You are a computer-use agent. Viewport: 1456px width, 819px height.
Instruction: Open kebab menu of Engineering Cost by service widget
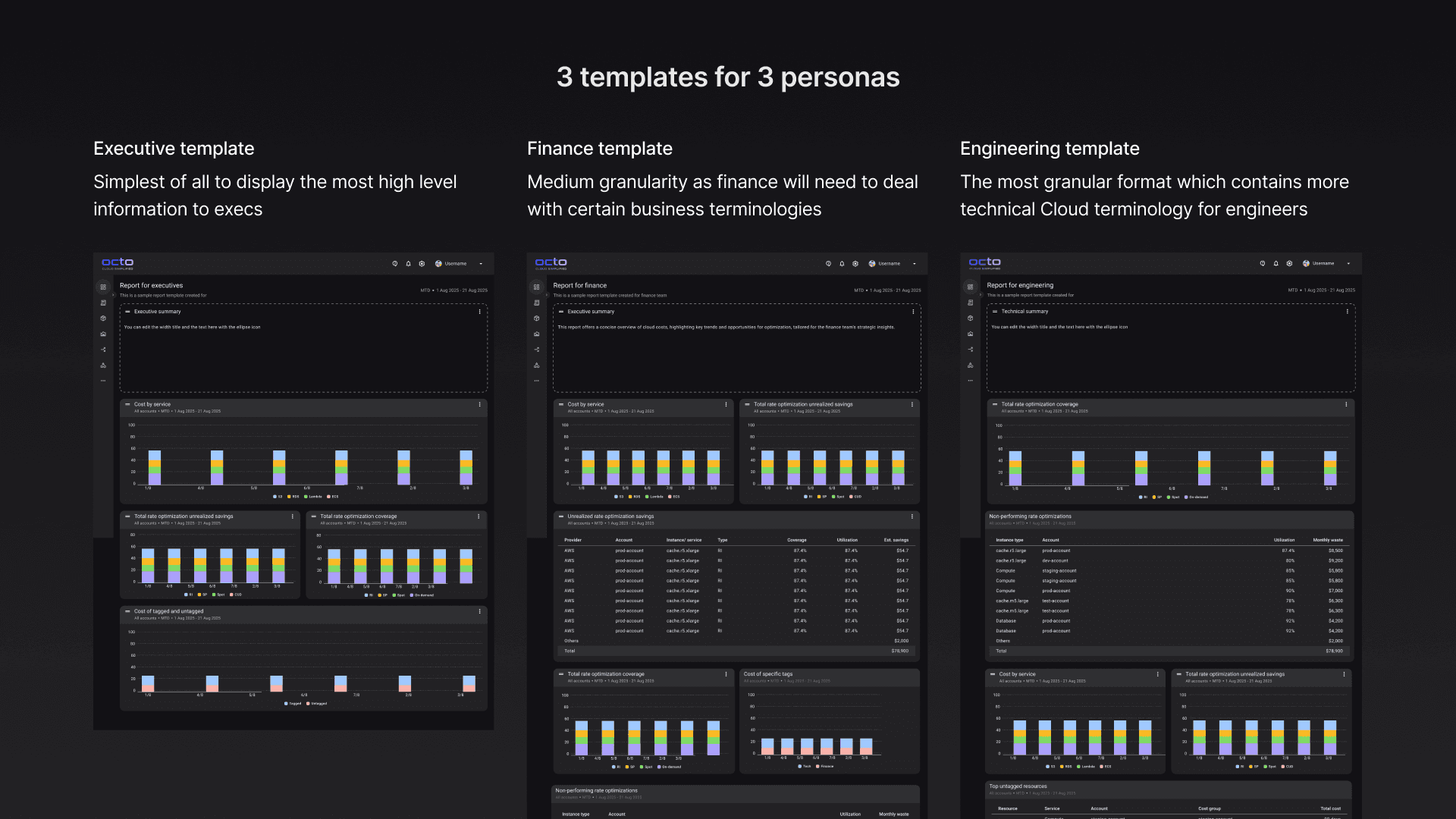click(x=1157, y=674)
